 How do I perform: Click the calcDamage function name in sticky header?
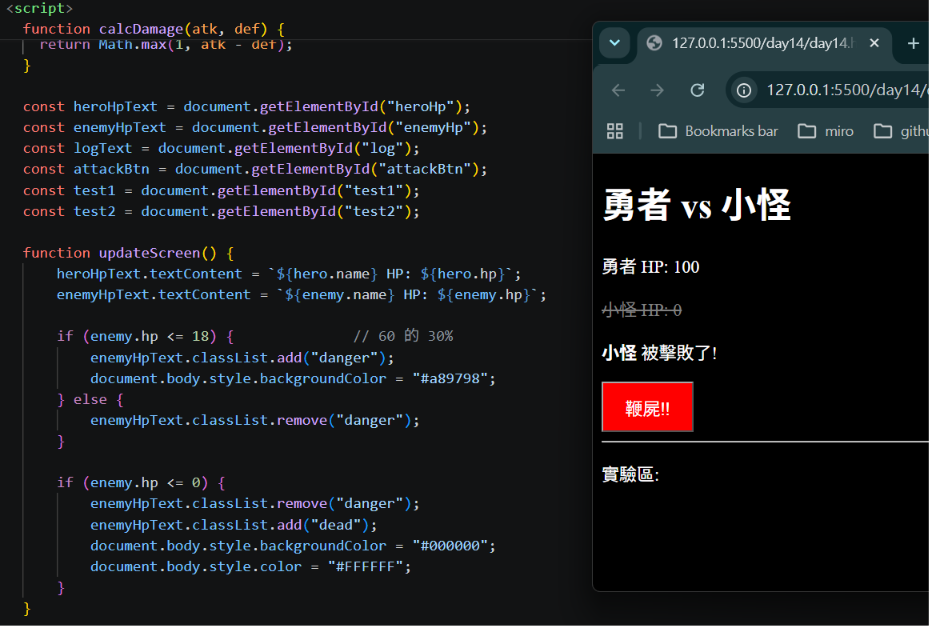(141, 29)
